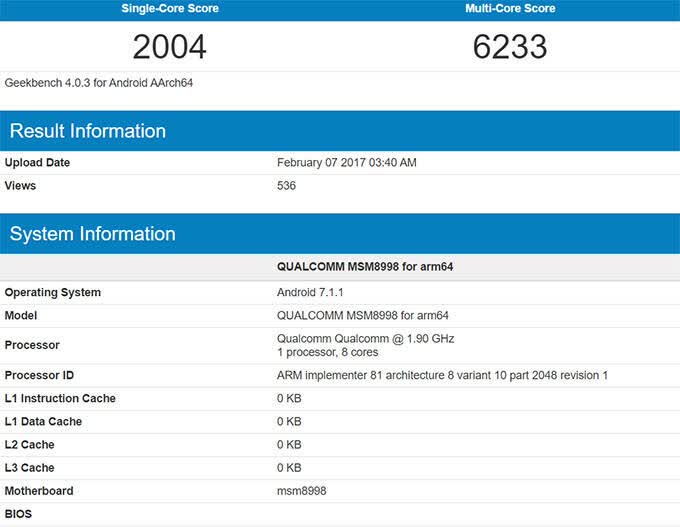Click the L2 Cache 0 KB value
Image resolution: width=680 pixels, height=527 pixels.
(289, 445)
